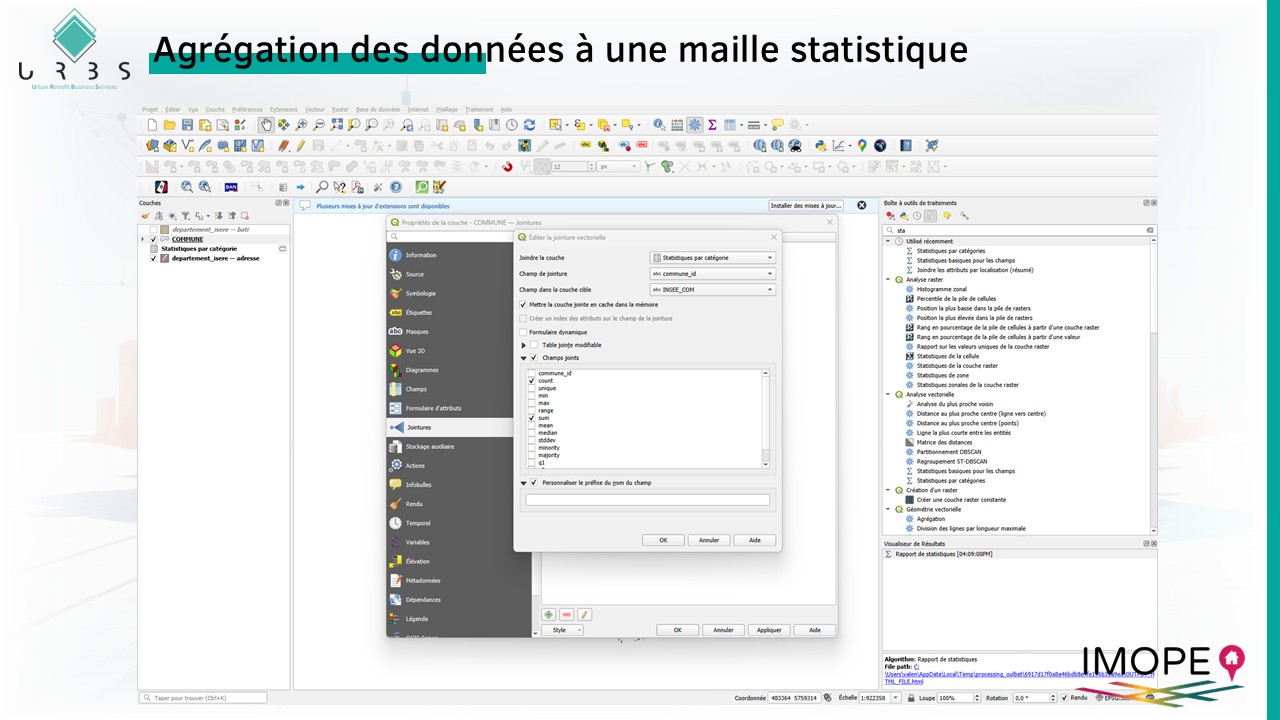Toggle Personnaliser le préfixe du nom checkbox

[x=534, y=483]
